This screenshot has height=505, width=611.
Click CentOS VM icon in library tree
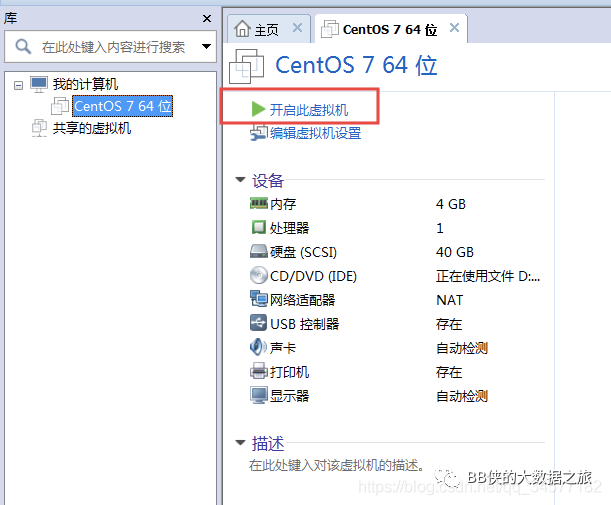click(x=60, y=106)
